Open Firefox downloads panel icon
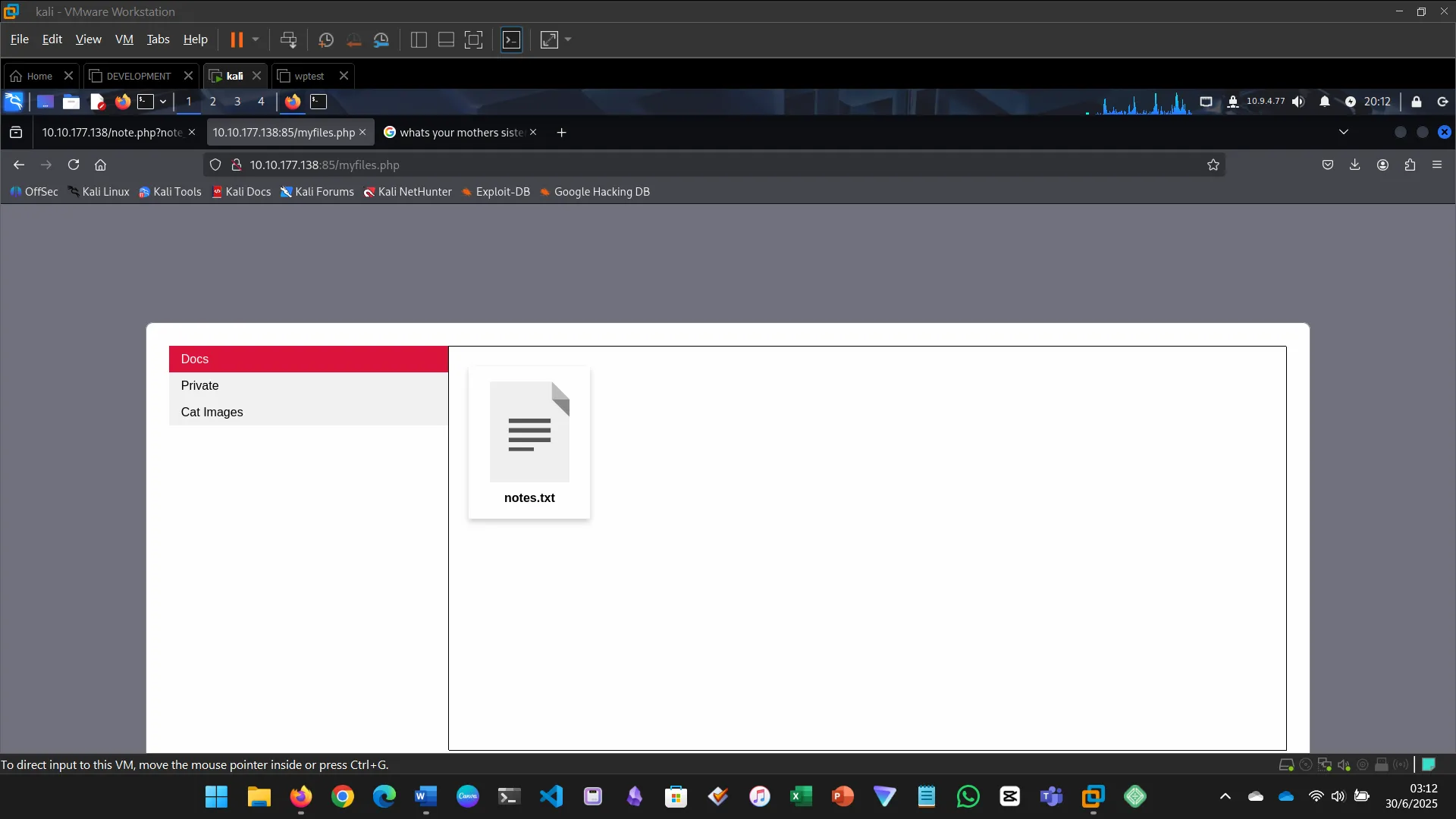Image resolution: width=1456 pixels, height=819 pixels. tap(1355, 165)
